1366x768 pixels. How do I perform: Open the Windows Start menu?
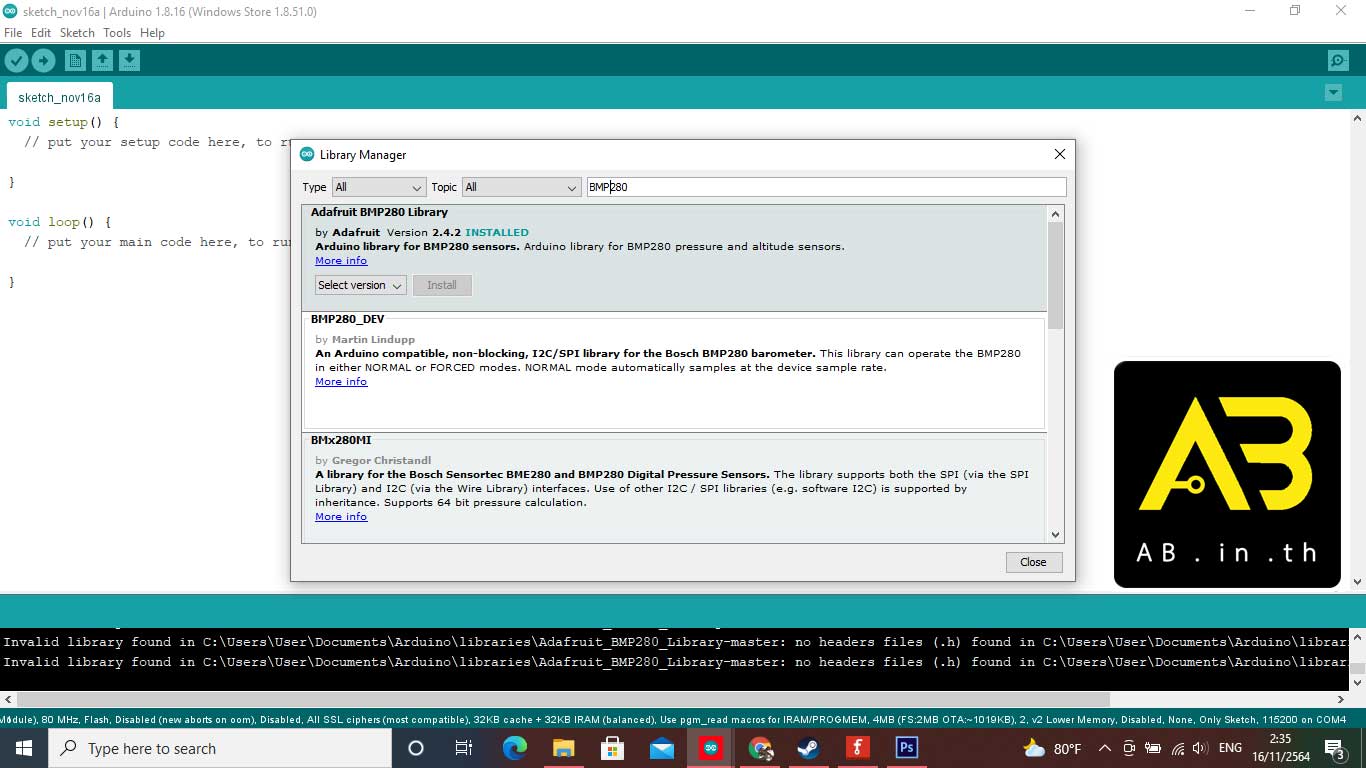(x=24, y=748)
